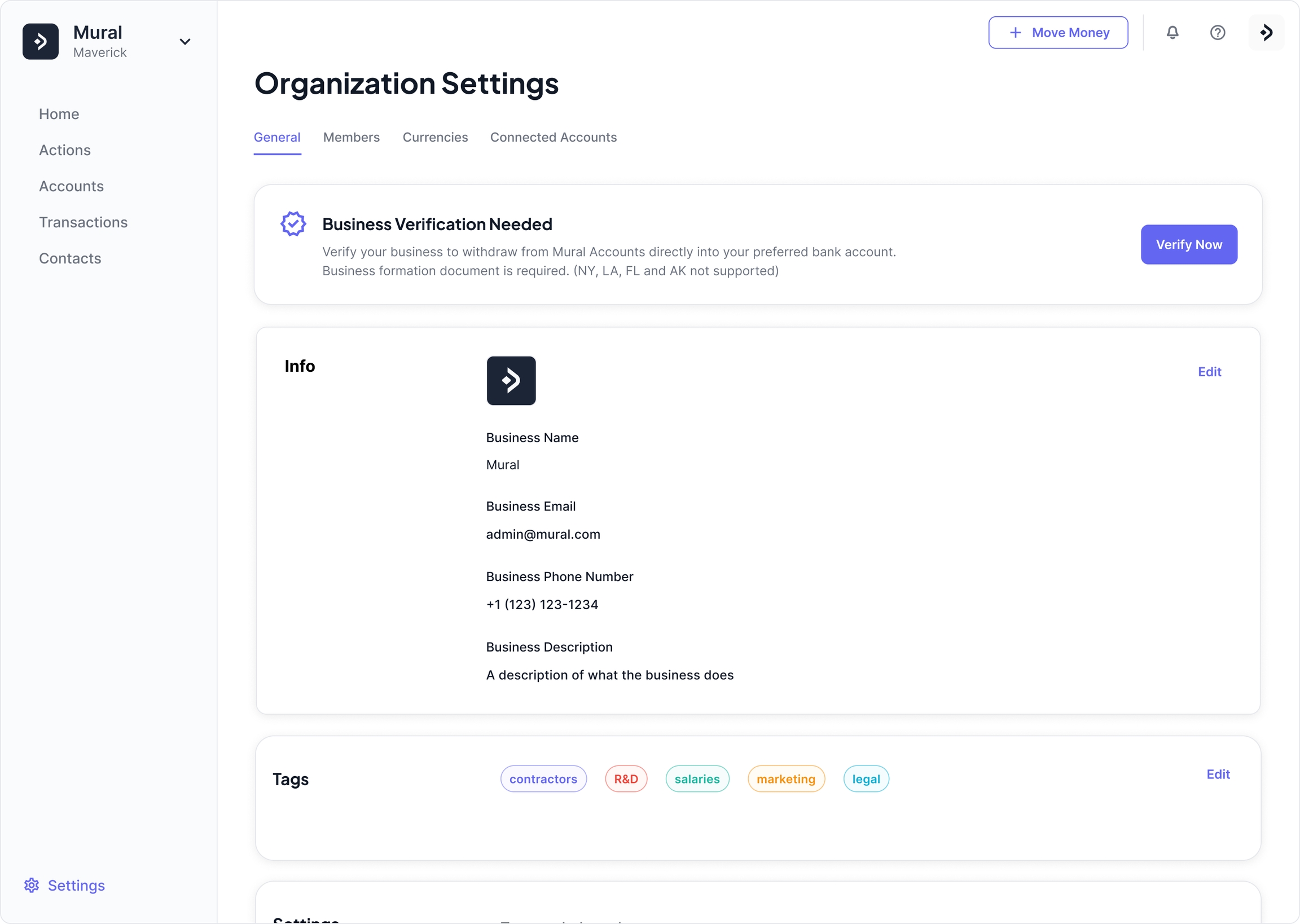Open the help question mark icon

pyautogui.click(x=1217, y=32)
